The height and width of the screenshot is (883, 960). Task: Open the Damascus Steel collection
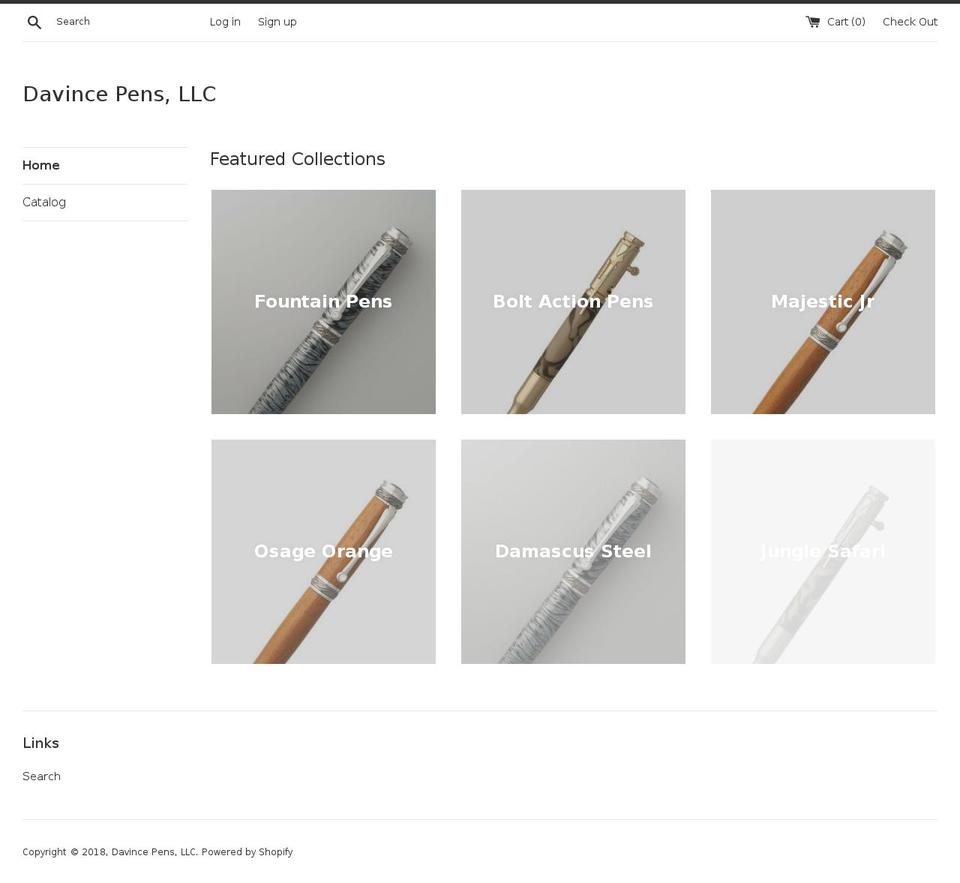[x=573, y=552]
